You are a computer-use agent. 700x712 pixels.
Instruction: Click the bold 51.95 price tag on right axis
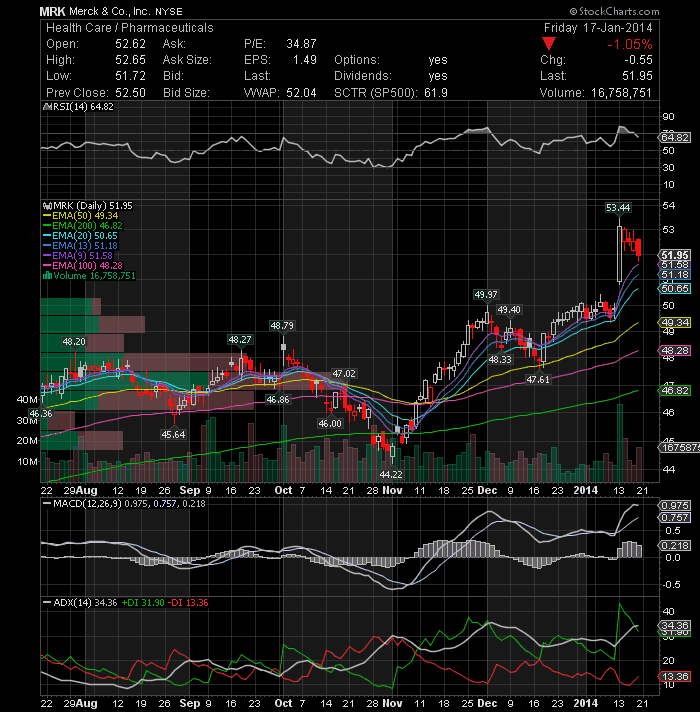pyautogui.click(x=674, y=255)
